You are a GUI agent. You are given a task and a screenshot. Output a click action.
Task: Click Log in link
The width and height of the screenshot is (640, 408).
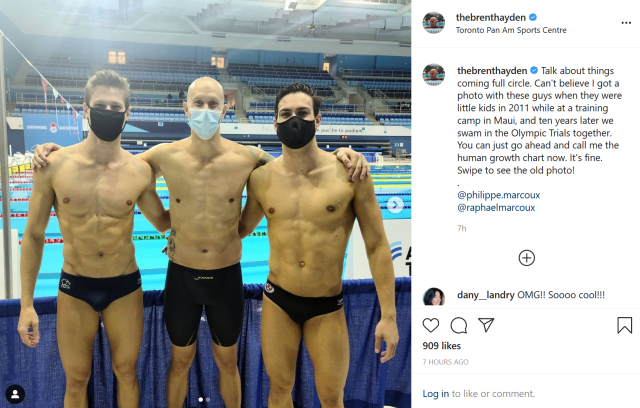[x=436, y=394]
